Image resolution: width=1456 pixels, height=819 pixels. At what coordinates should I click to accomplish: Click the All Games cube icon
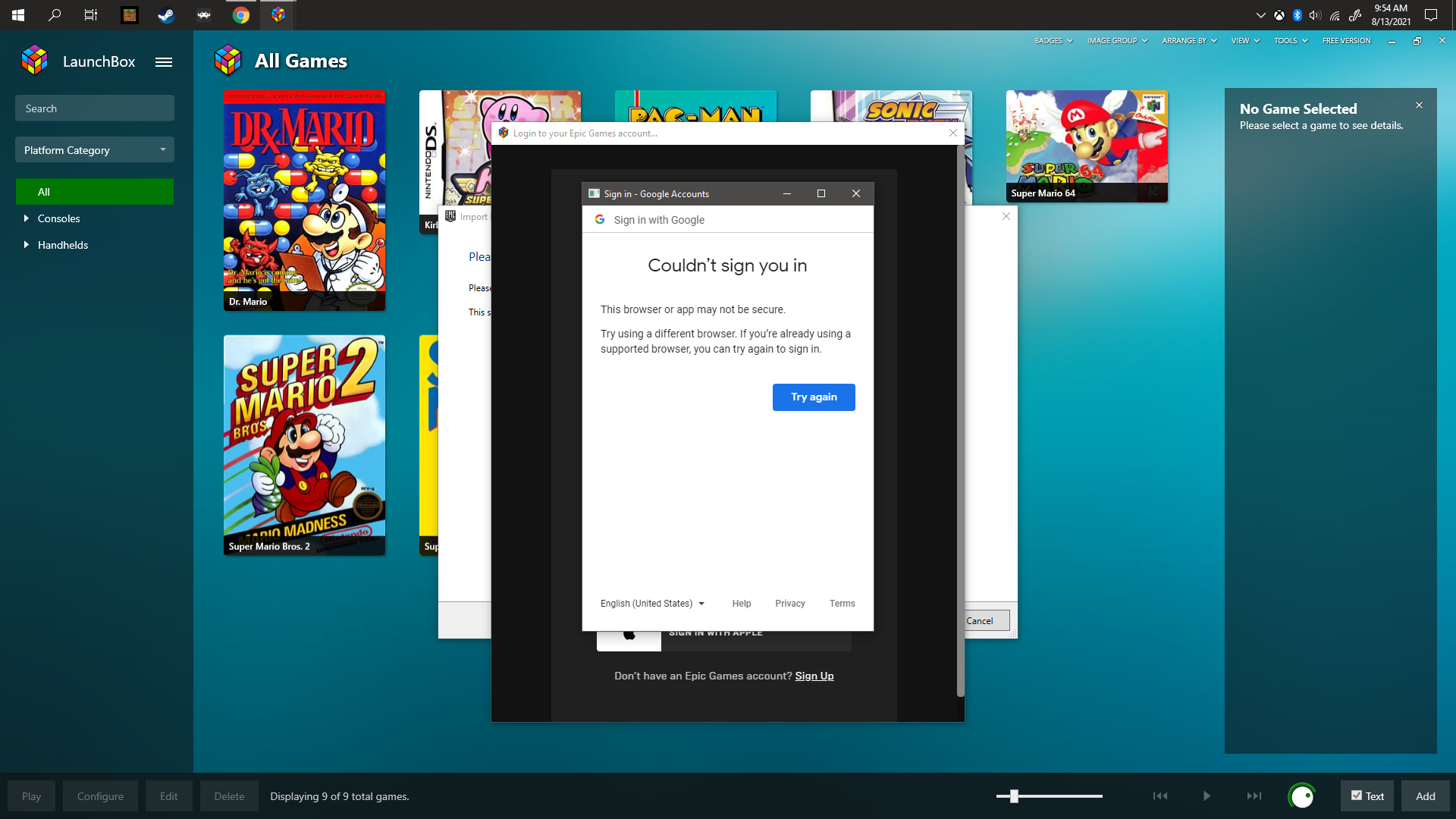228,61
